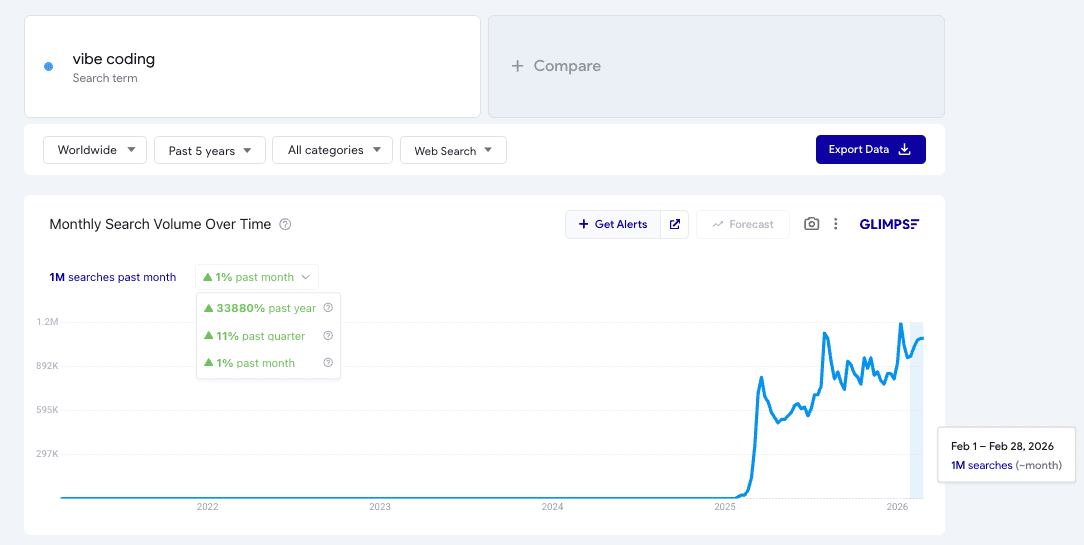The width and height of the screenshot is (1084, 545).
Task: Click the 297K y-axis label
Action: pos(47,454)
